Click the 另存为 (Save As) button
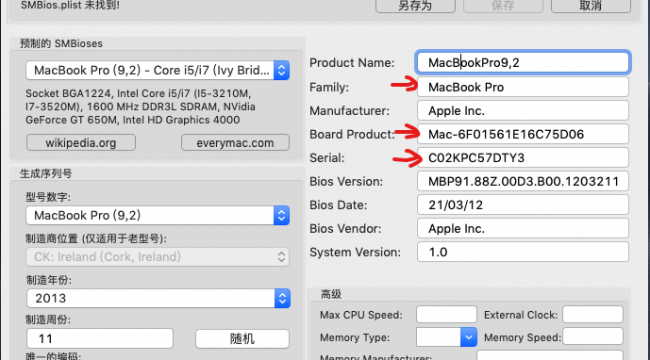Screen dimensions: 650x360 click(415, 6)
